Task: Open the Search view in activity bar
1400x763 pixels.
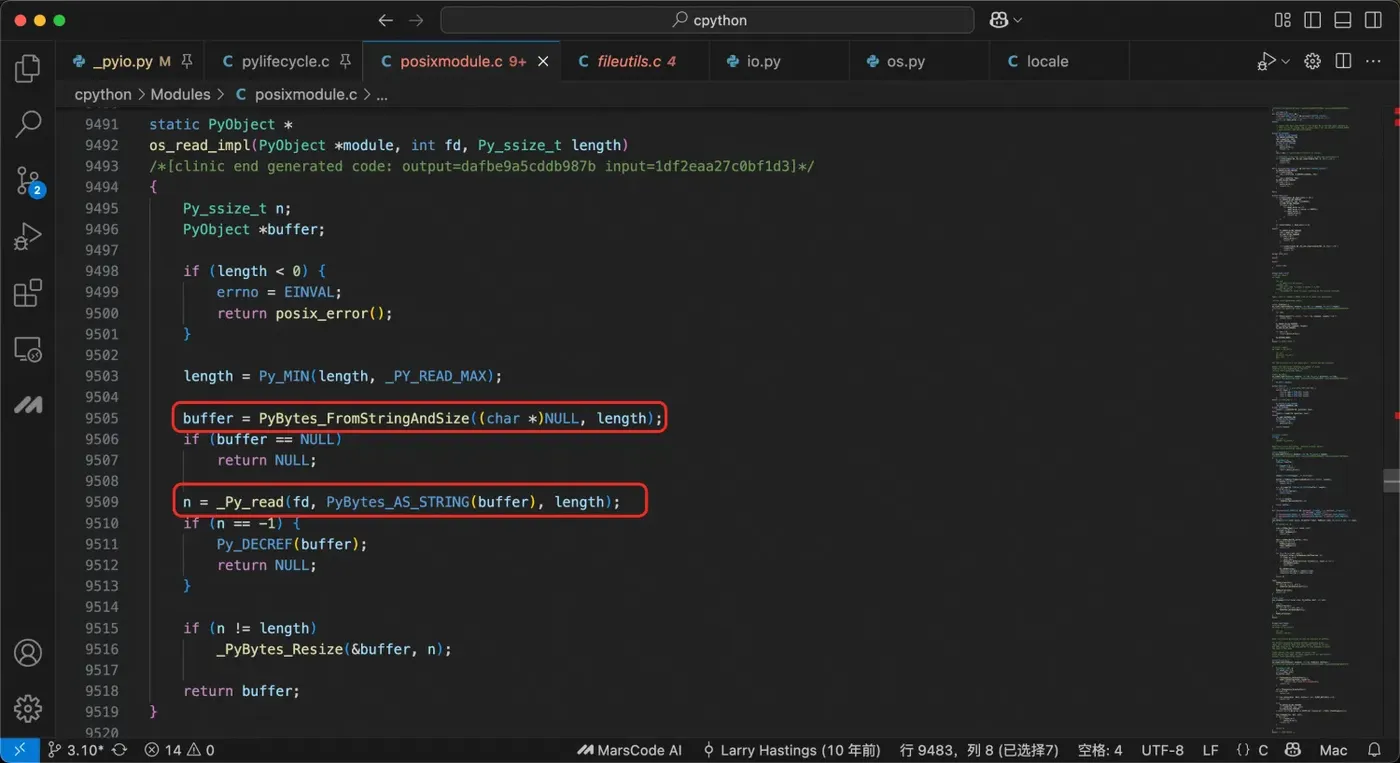Action: (28, 124)
